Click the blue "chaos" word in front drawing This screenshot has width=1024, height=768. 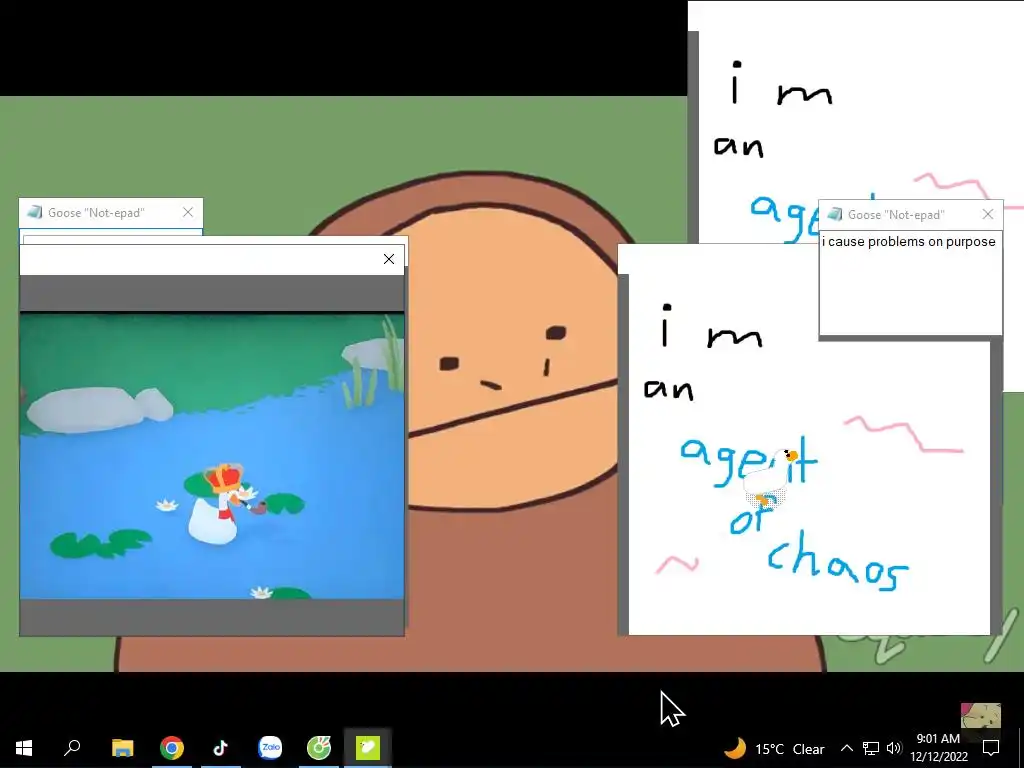(x=837, y=562)
